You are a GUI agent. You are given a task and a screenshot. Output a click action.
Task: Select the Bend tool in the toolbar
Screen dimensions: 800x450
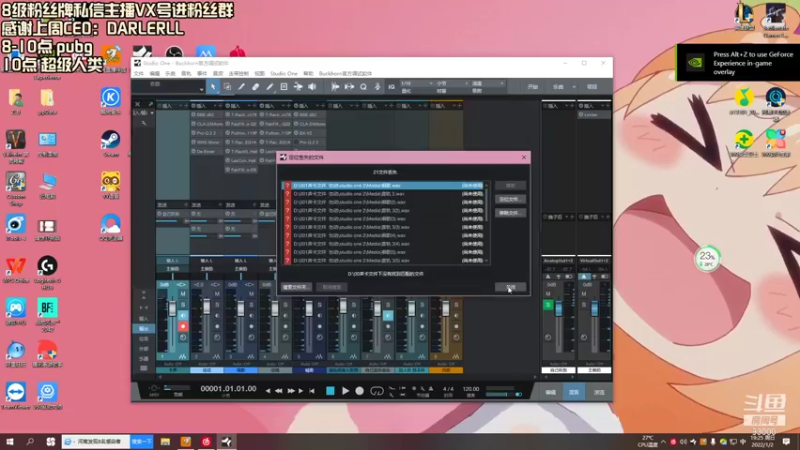(x=298, y=87)
